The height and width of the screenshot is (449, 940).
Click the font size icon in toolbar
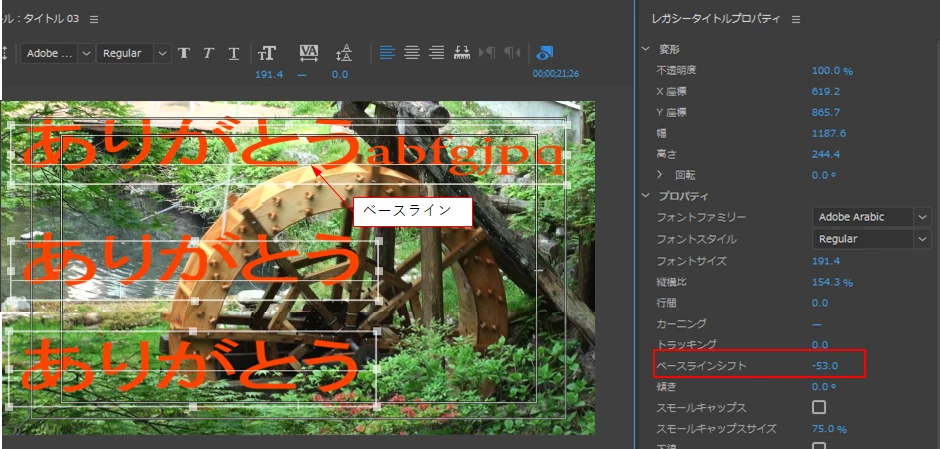266,53
